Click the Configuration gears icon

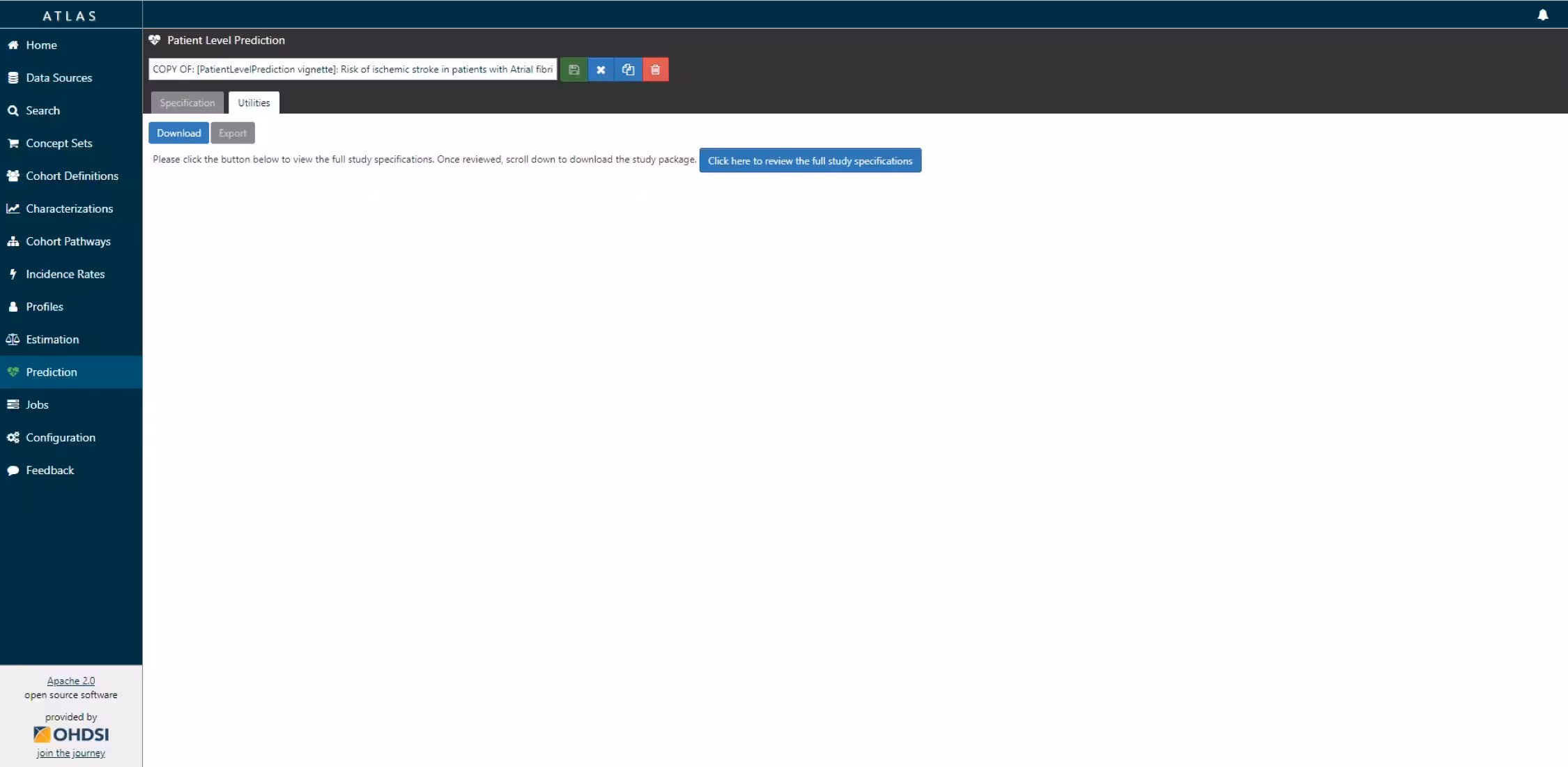point(13,438)
